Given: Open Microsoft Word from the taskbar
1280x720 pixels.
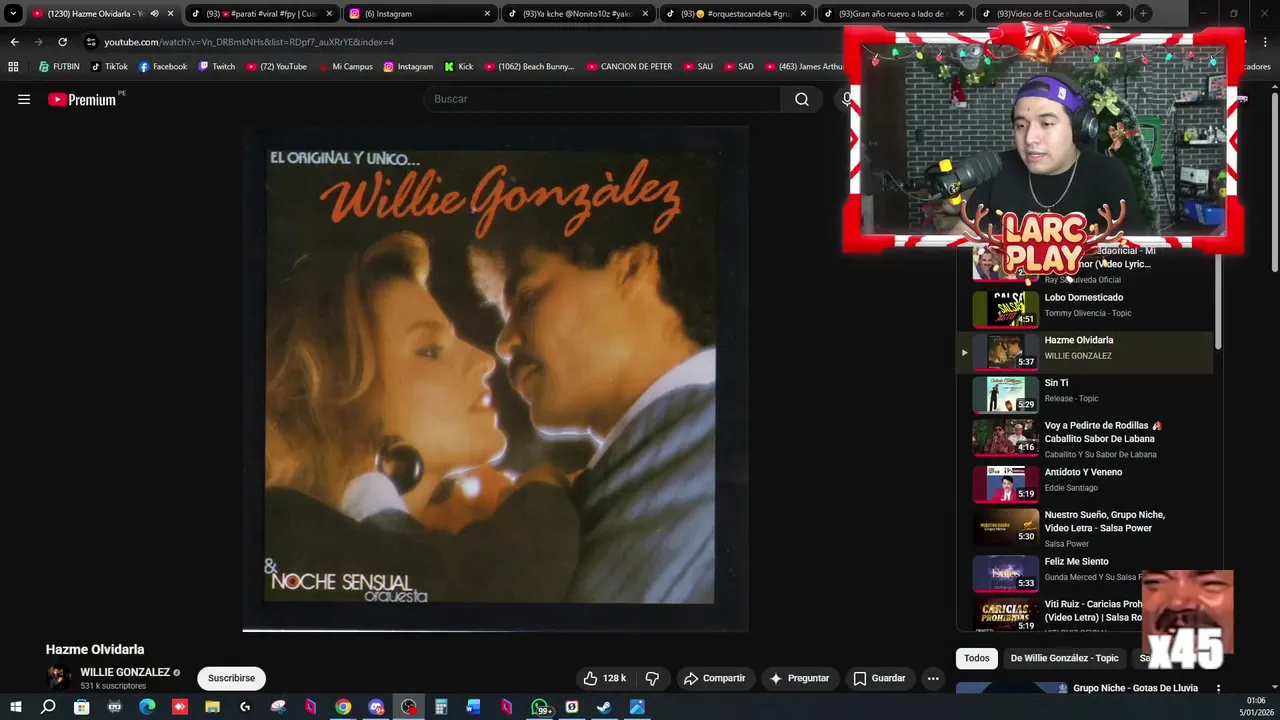Looking at the screenshot, I should [x=474, y=707].
